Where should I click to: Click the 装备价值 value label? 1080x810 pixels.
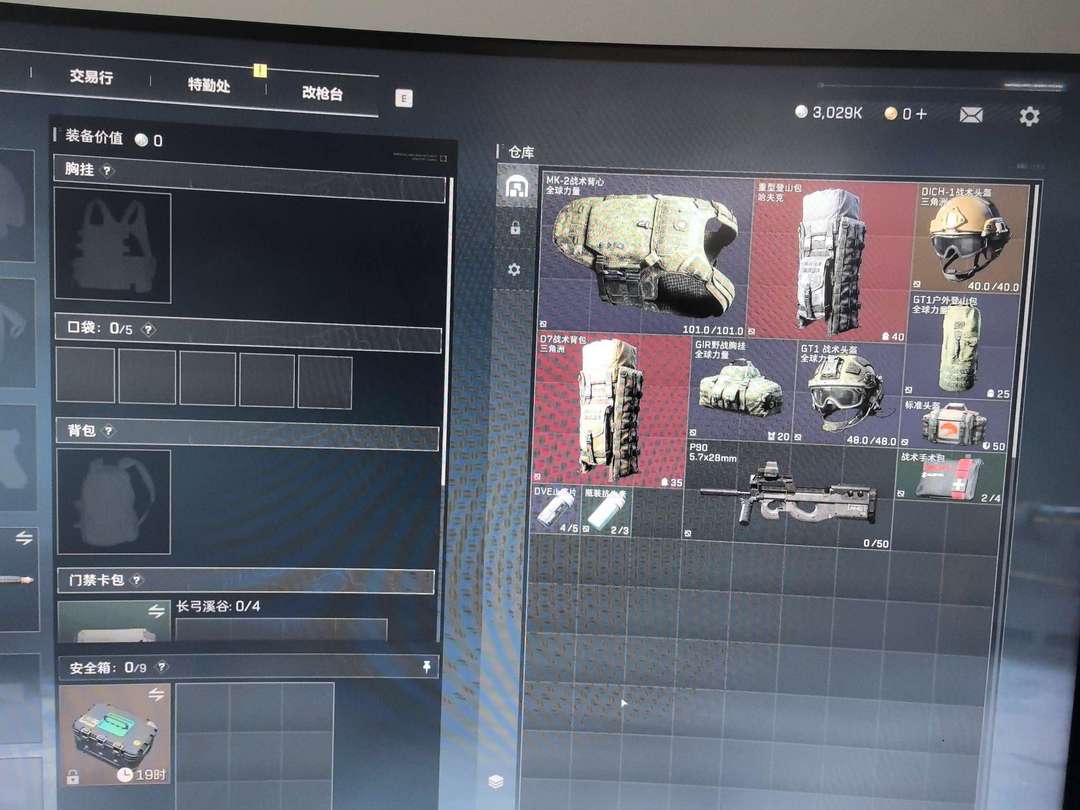click(114, 138)
